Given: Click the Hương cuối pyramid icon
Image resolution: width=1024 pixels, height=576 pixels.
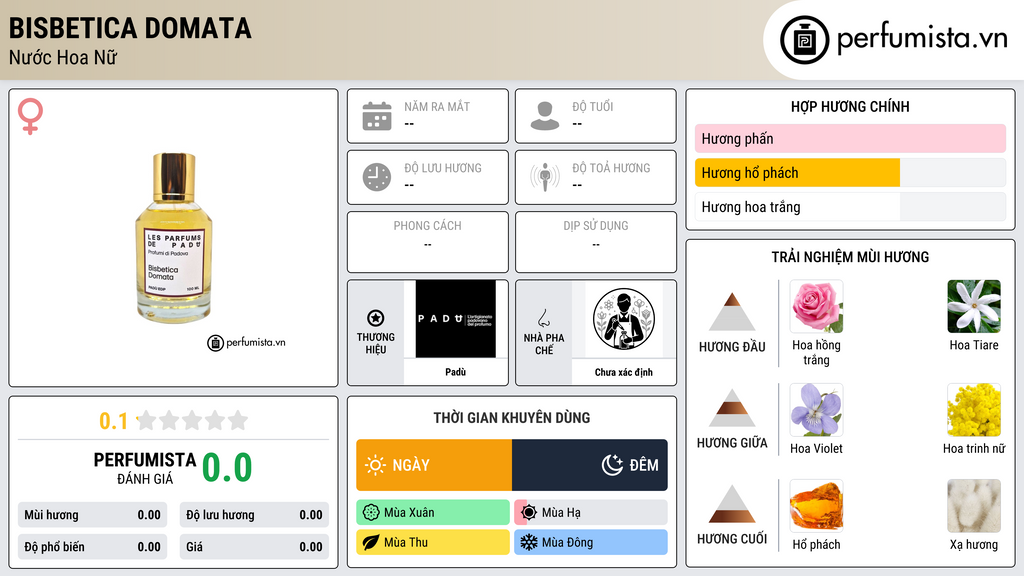Looking at the screenshot, I should tap(732, 504).
